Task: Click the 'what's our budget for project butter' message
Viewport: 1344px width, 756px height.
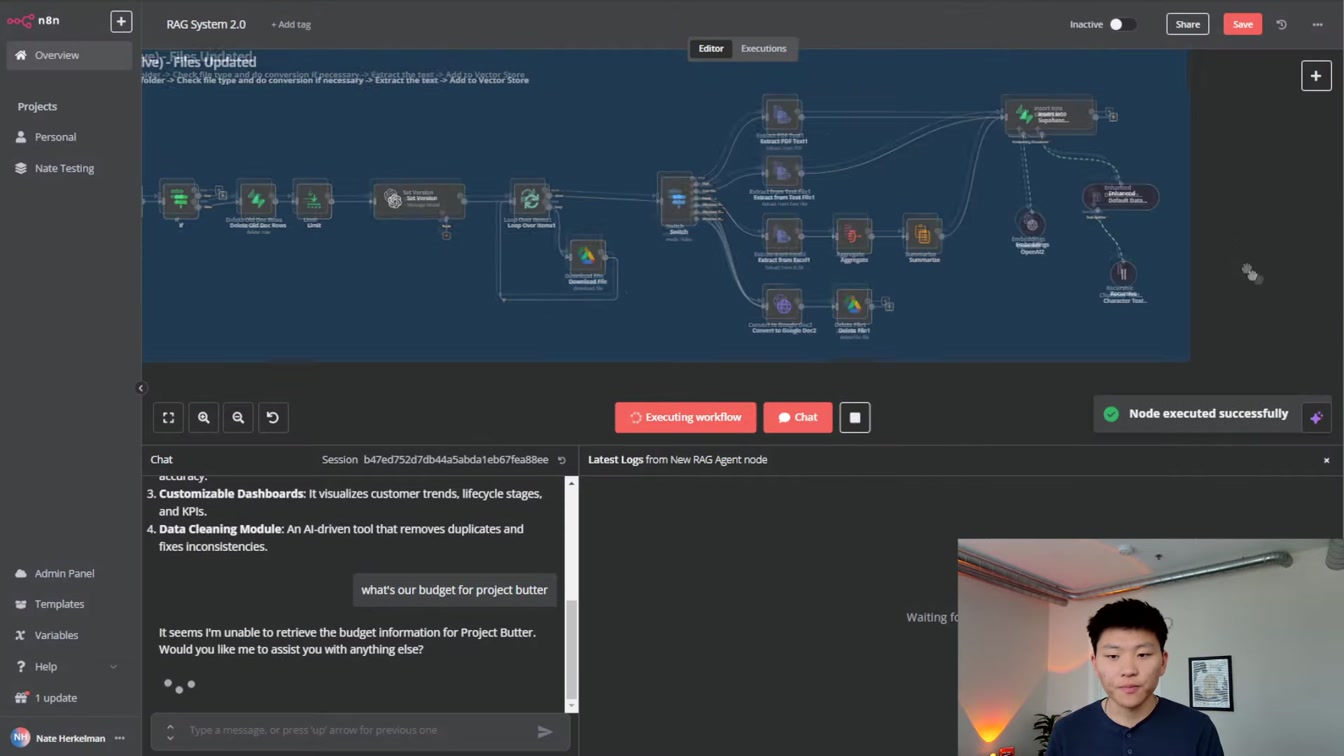Action: [454, 590]
